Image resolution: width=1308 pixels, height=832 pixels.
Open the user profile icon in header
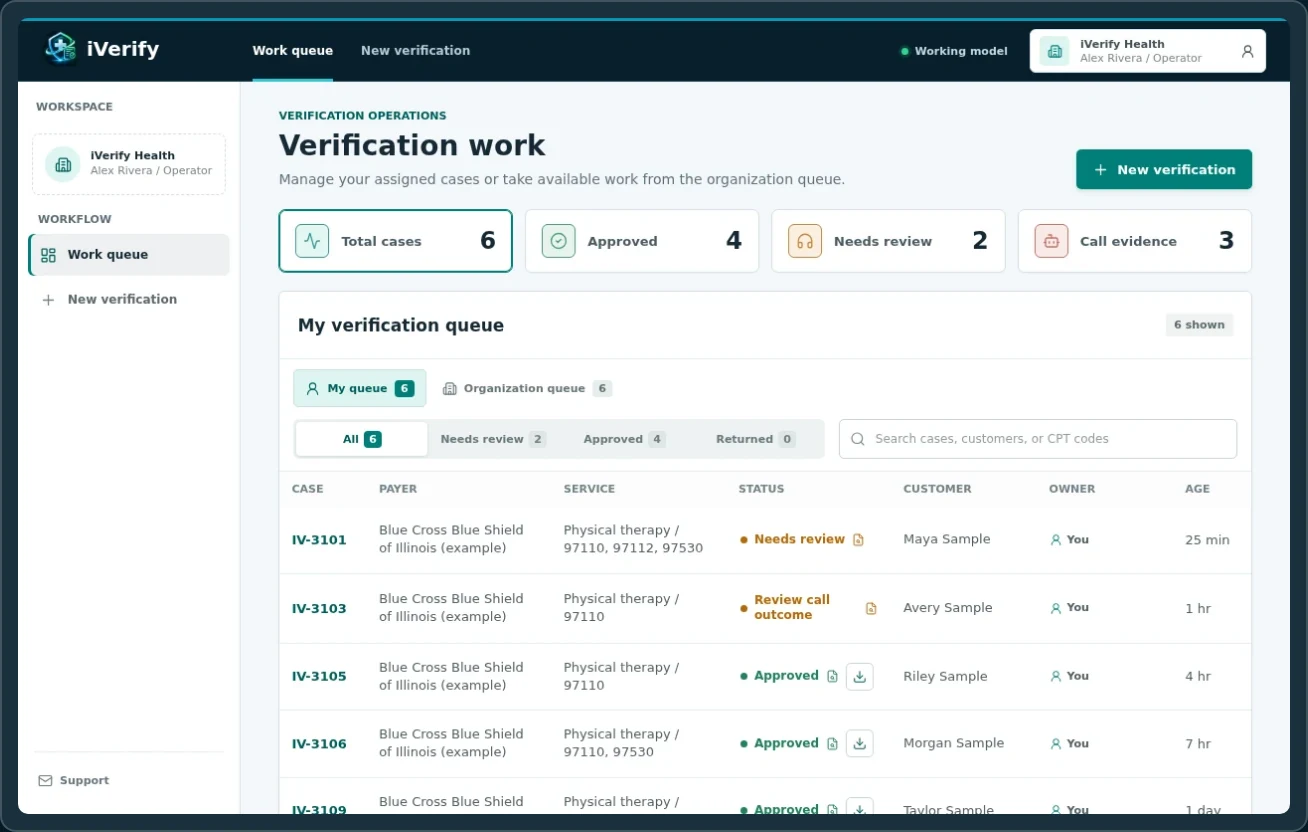pos(1247,51)
